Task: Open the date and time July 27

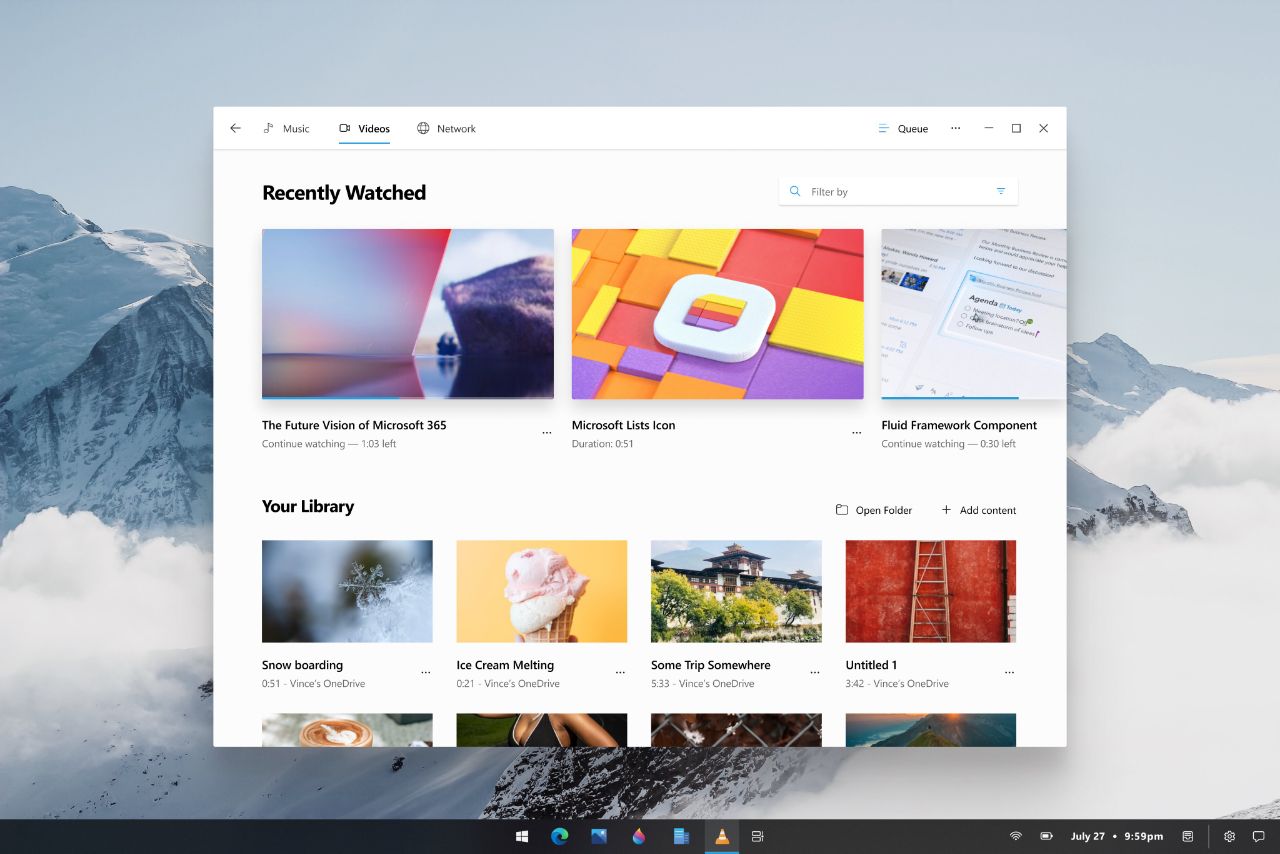Action: (x=1117, y=836)
